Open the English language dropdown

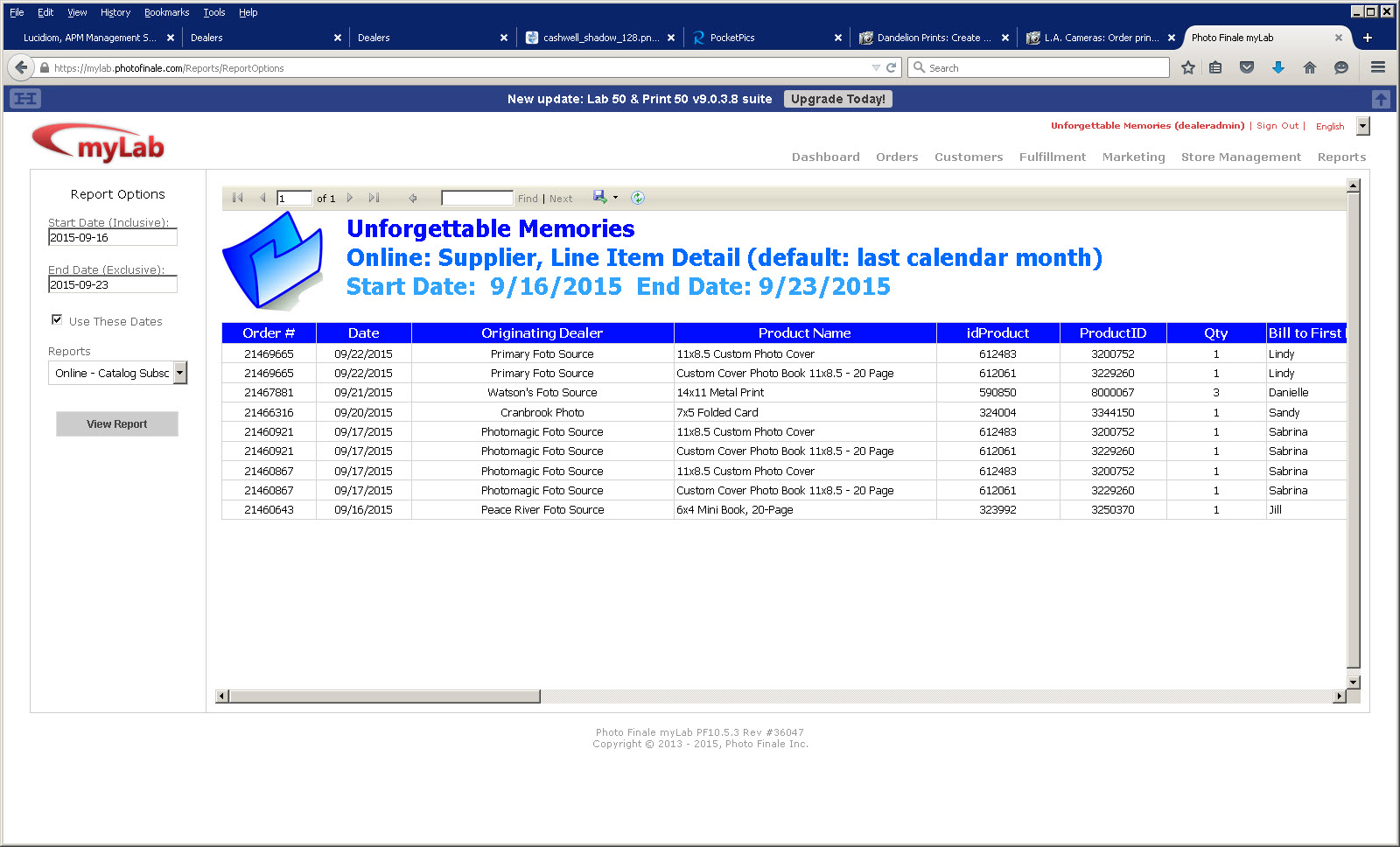[x=1363, y=126]
